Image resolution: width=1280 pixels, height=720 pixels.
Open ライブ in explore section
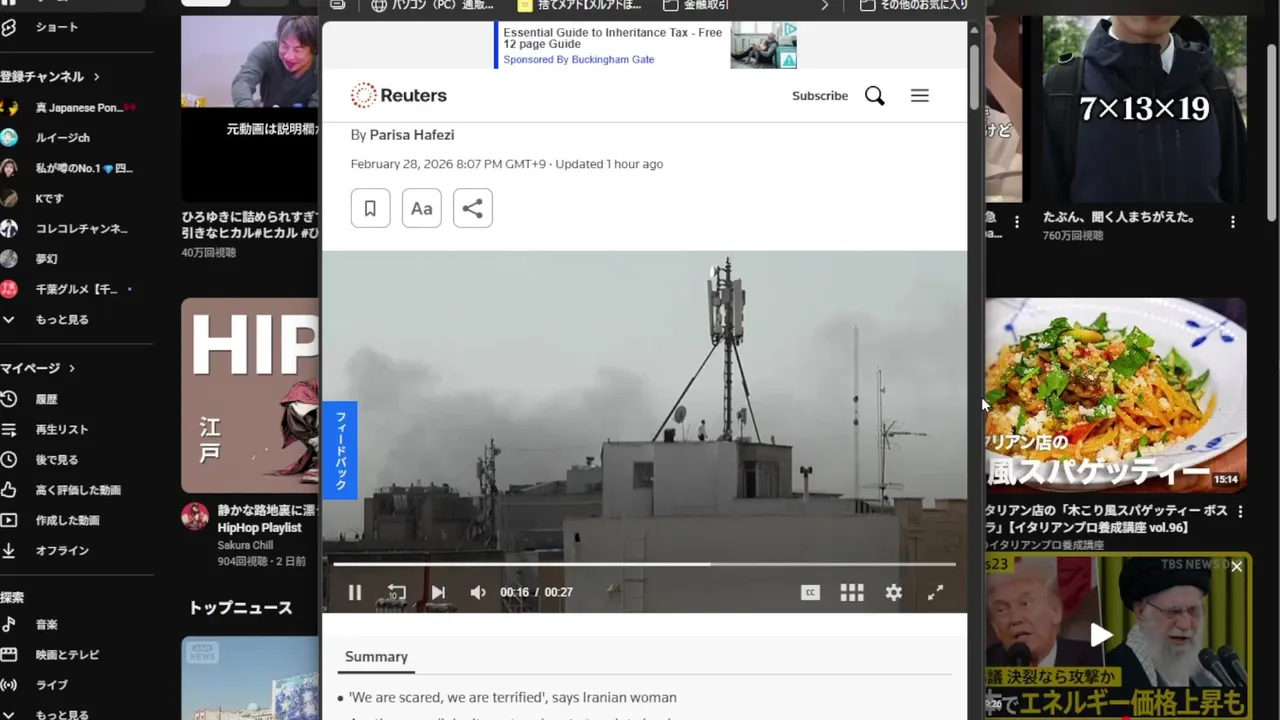(50, 685)
